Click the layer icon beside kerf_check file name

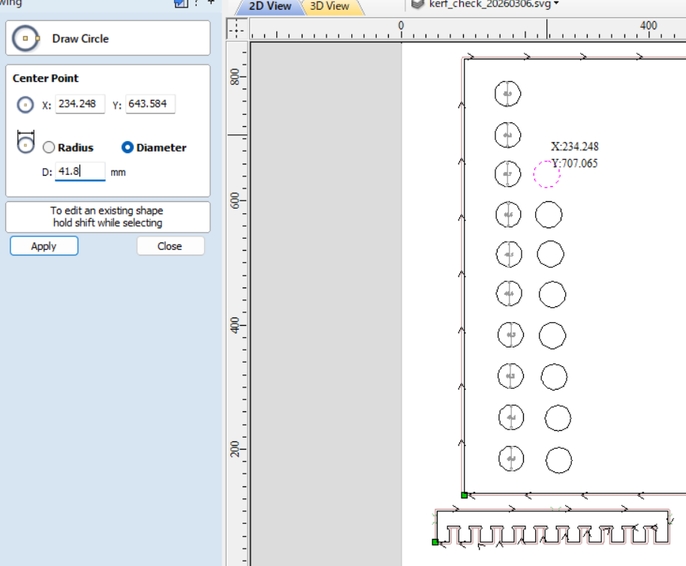point(418,4)
